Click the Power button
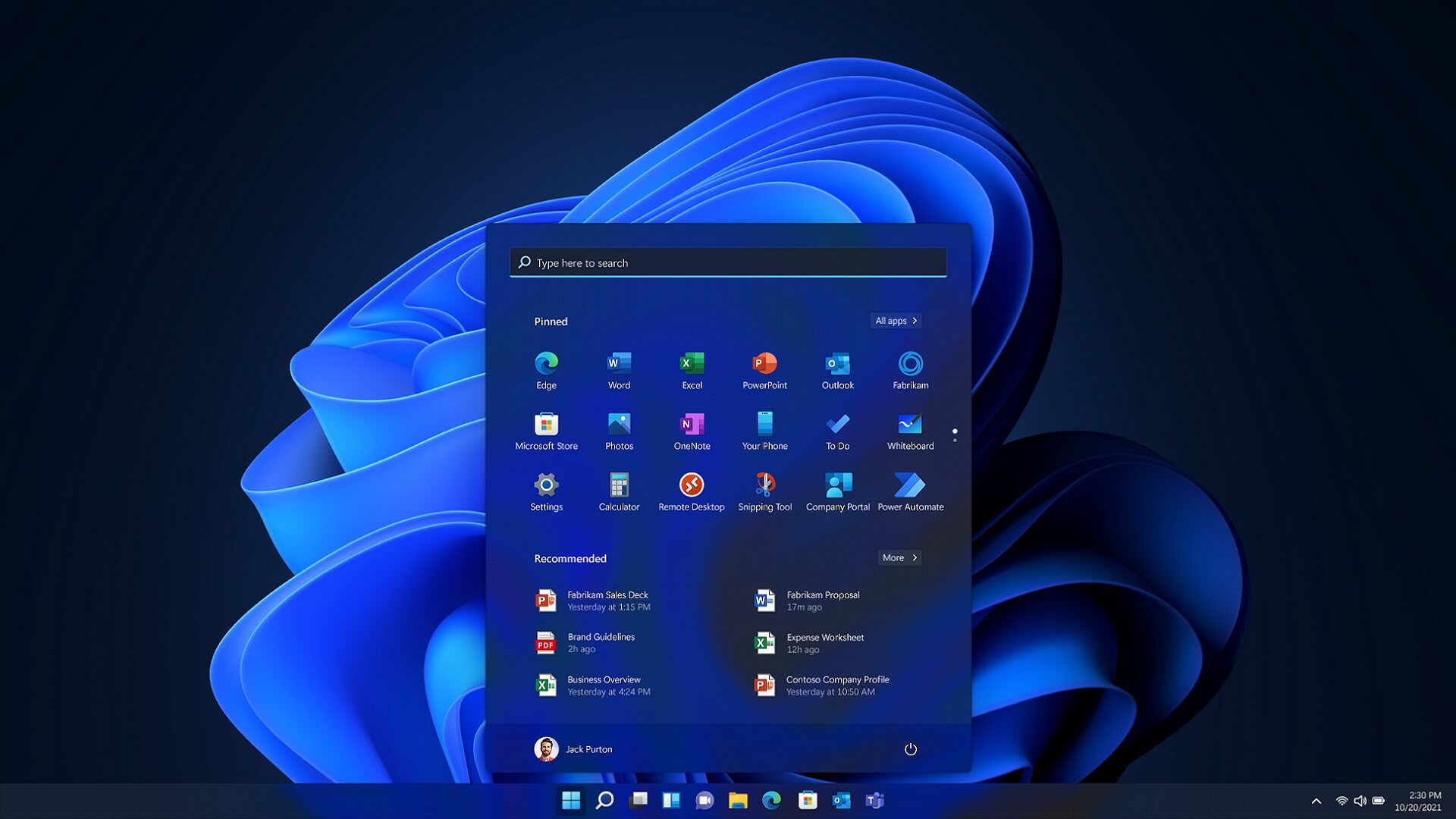The width and height of the screenshot is (1456, 819). (911, 748)
